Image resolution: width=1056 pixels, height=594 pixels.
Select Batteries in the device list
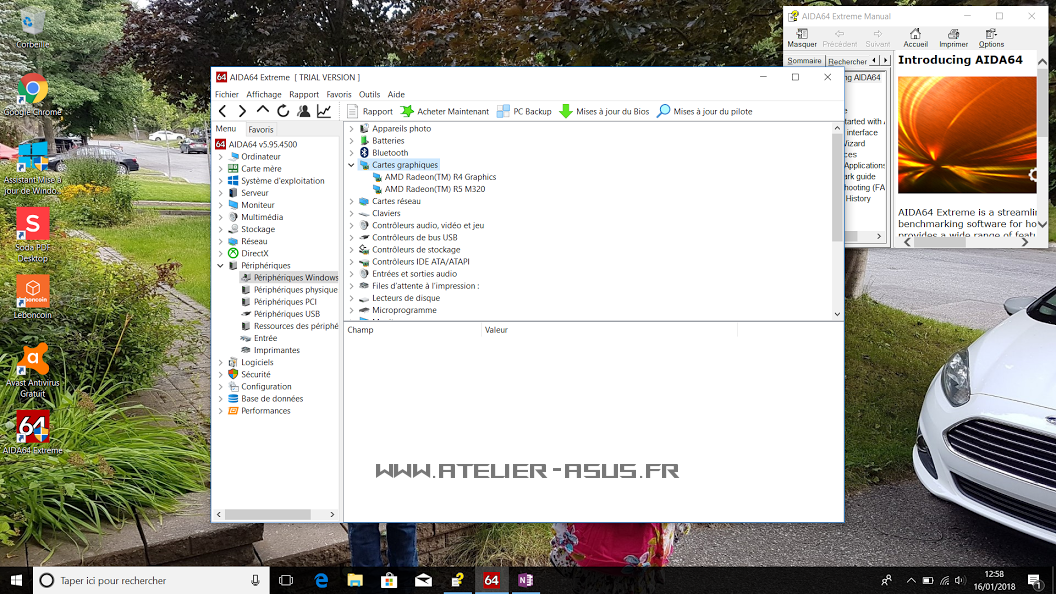coord(388,140)
